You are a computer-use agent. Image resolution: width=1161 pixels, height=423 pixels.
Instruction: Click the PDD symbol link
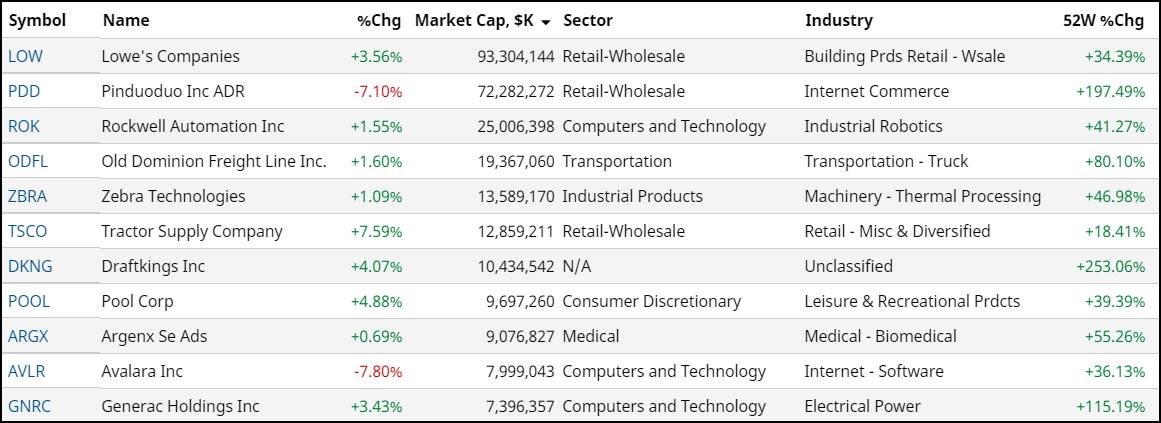[25, 91]
